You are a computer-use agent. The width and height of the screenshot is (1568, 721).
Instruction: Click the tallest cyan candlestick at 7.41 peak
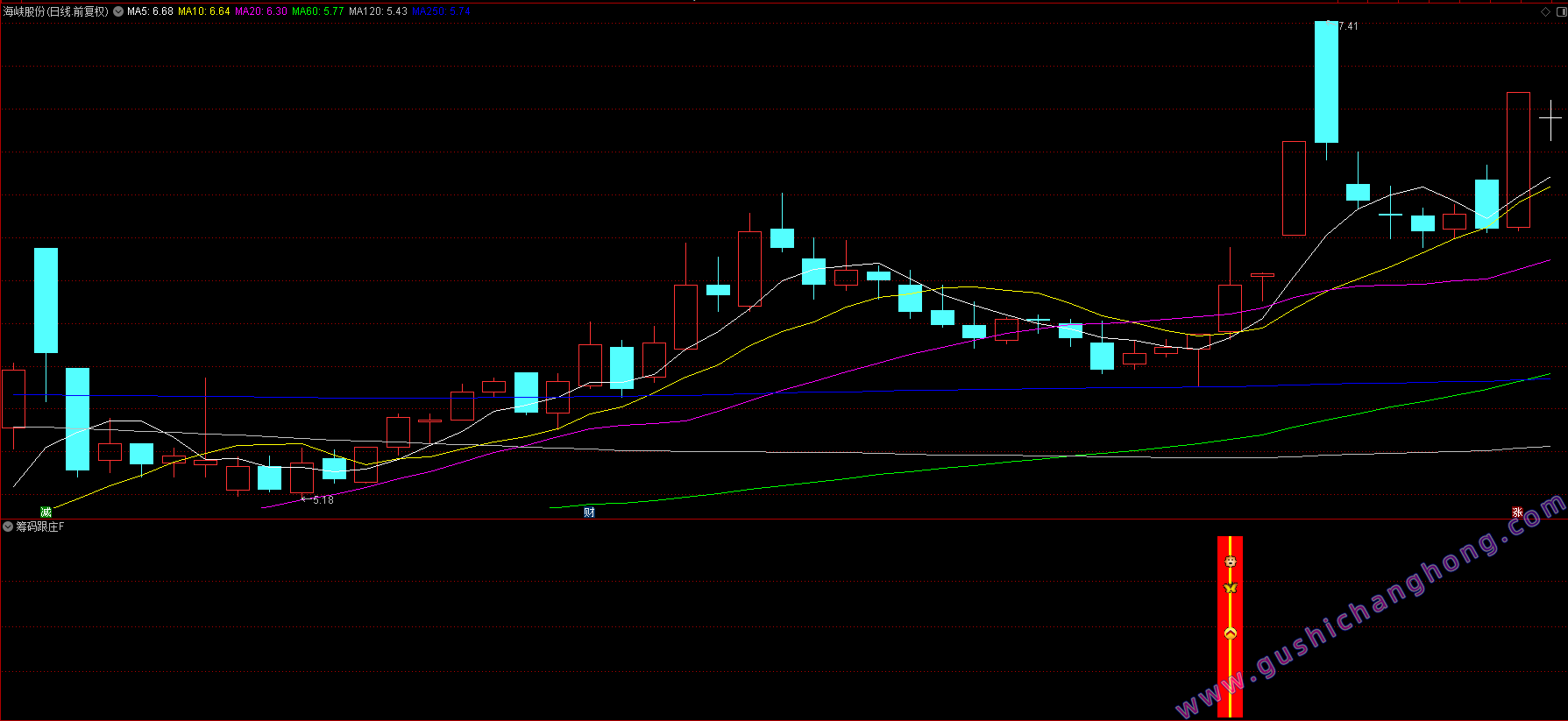[1326, 81]
